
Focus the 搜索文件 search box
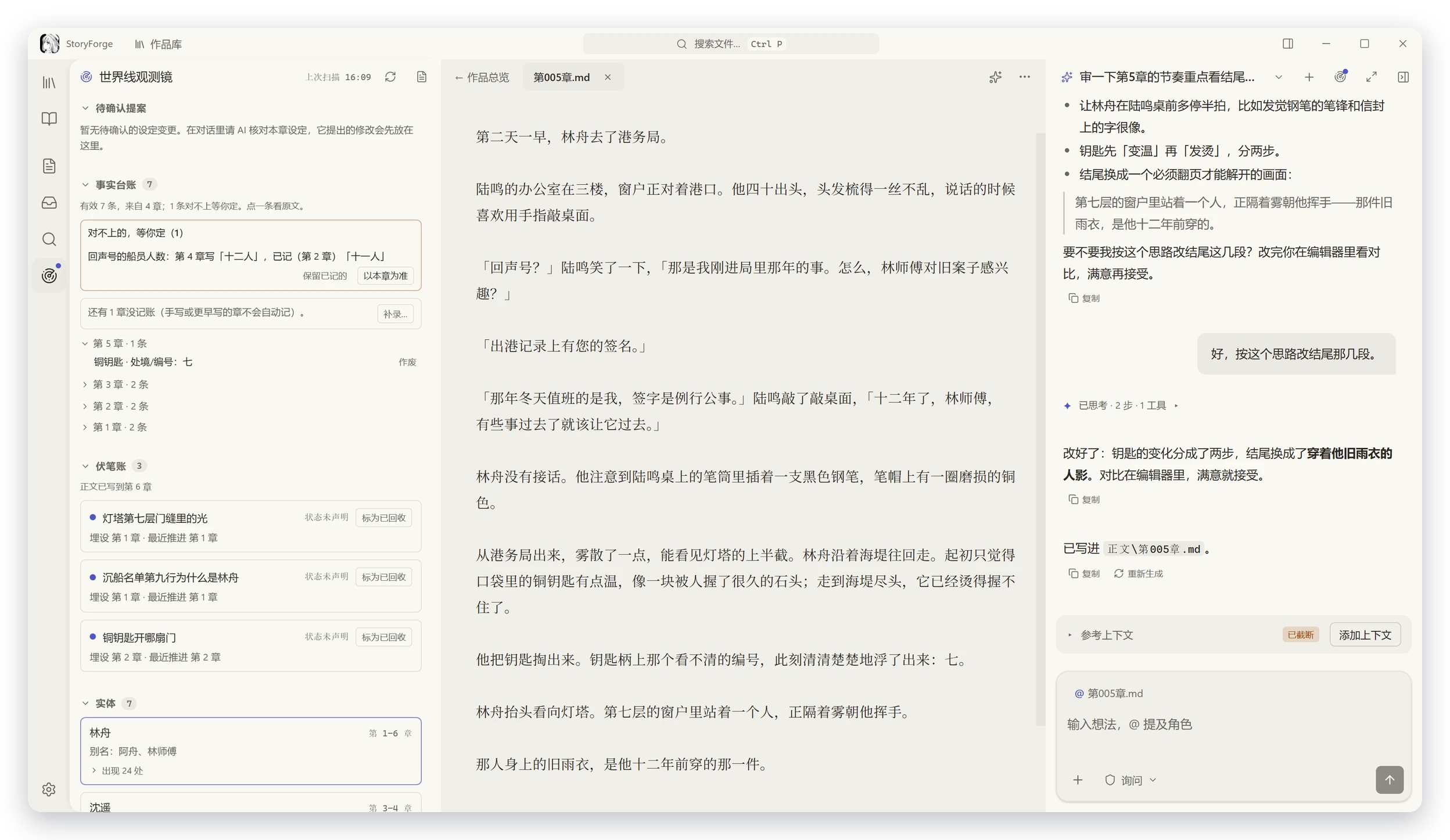pyautogui.click(x=730, y=44)
